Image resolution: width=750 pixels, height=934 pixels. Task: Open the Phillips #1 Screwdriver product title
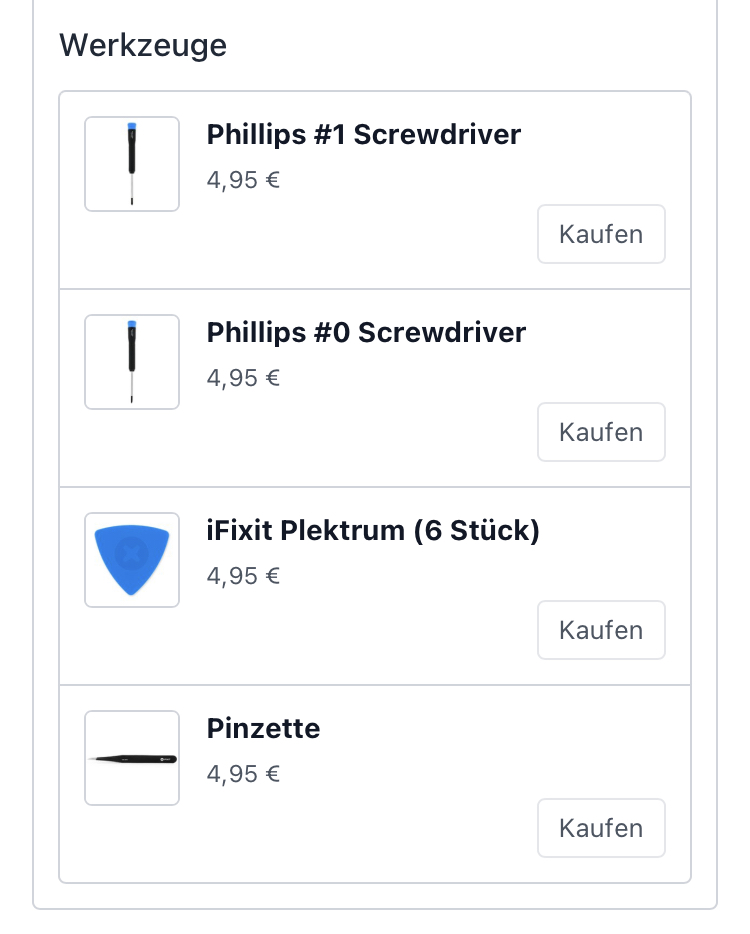pyautogui.click(x=363, y=135)
